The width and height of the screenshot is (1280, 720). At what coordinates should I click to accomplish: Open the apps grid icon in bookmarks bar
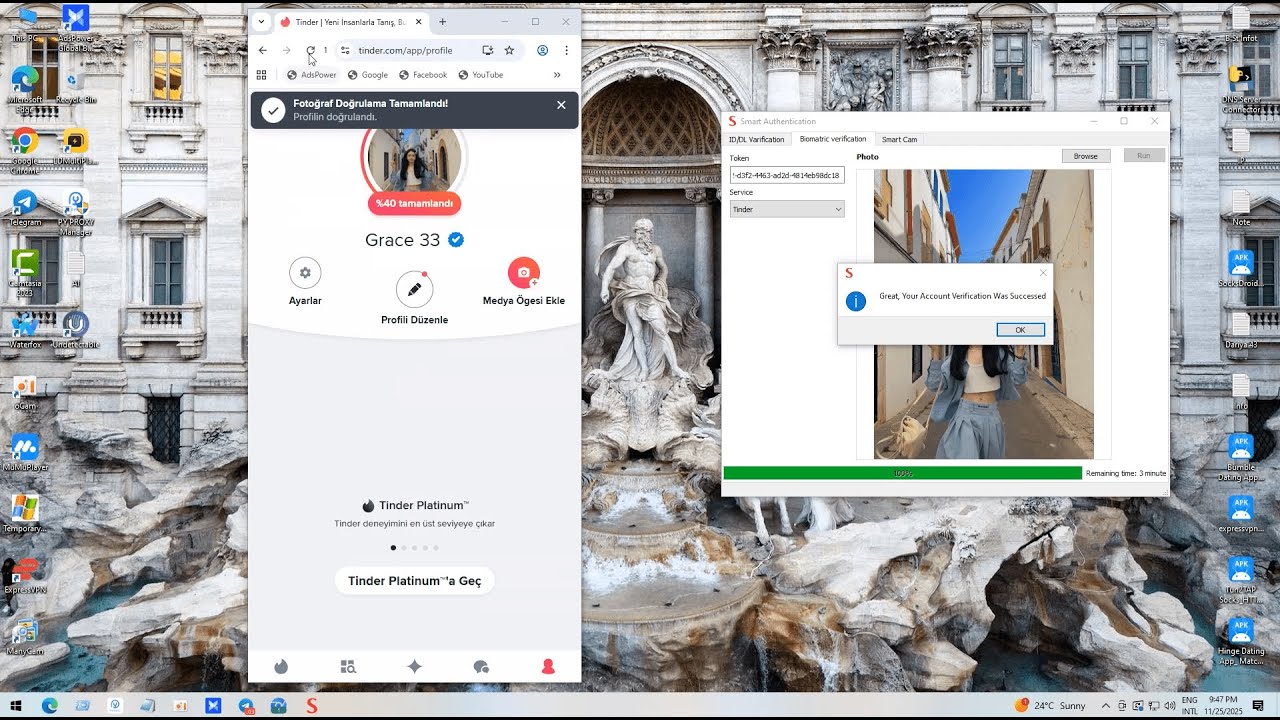[262, 75]
